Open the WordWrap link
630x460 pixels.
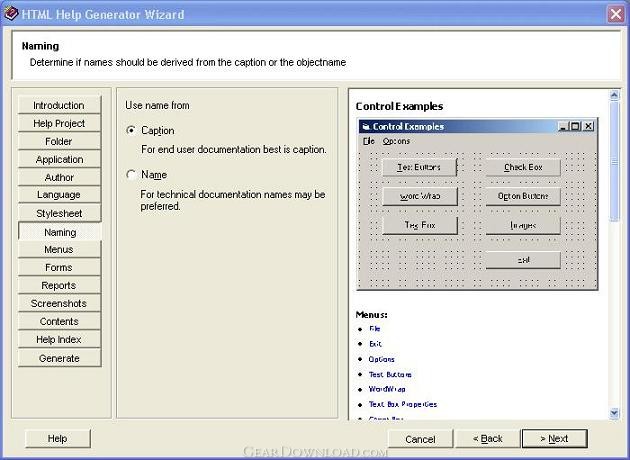[387, 389]
